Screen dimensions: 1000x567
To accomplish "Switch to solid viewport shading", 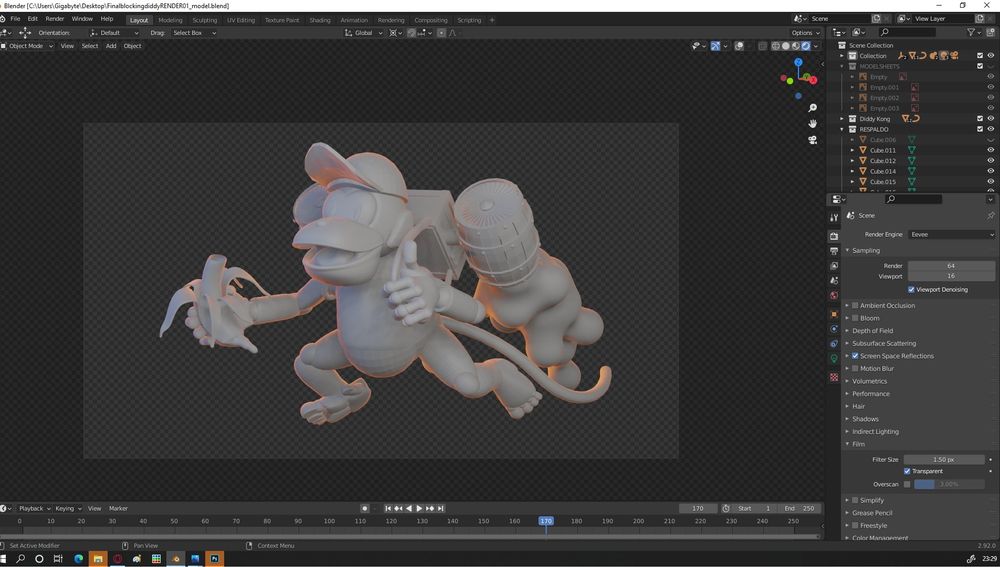I will pyautogui.click(x=786, y=46).
